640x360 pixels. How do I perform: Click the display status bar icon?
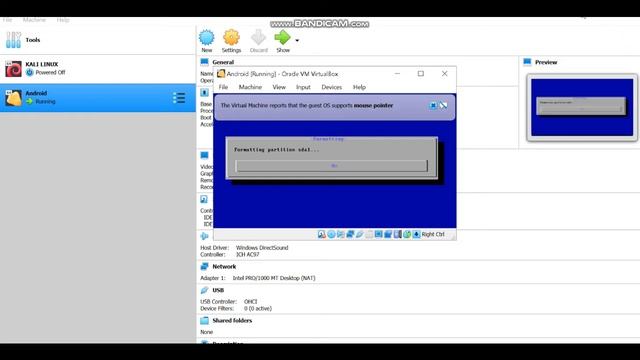[x=378, y=234]
